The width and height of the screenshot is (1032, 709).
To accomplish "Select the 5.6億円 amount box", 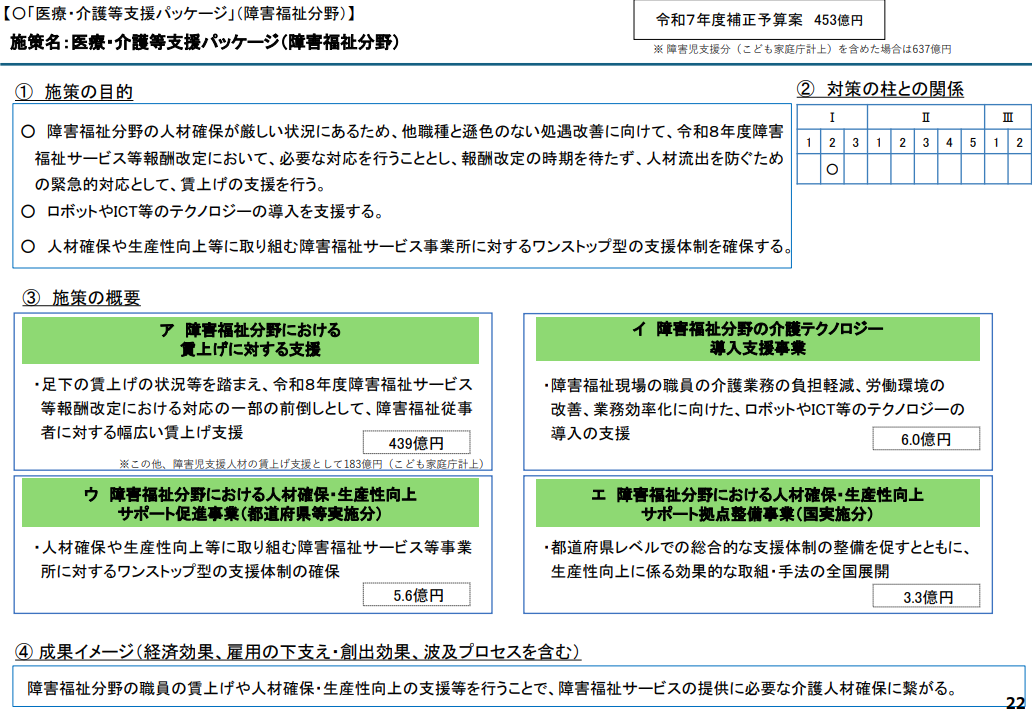I will (x=417, y=595).
